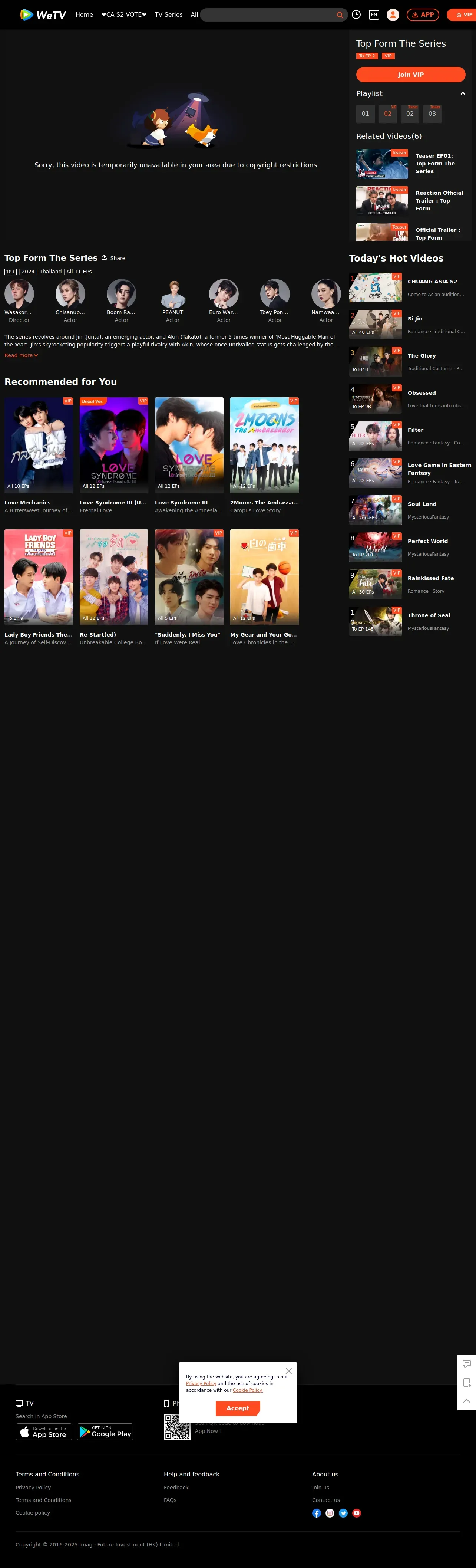Open the EN language selector icon

point(374,14)
